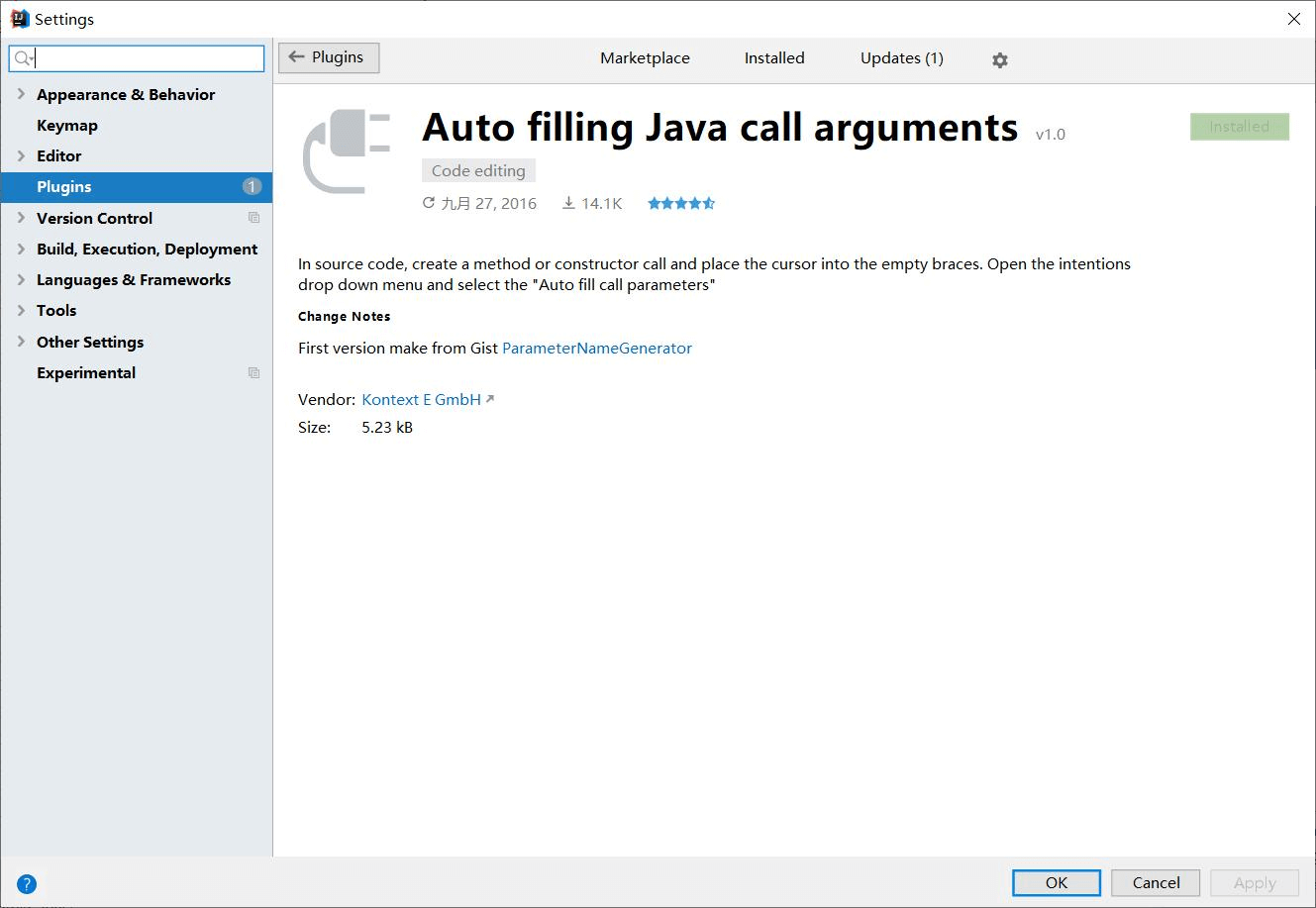Click the Plugins update count badge
1316x908 pixels.
(252, 187)
